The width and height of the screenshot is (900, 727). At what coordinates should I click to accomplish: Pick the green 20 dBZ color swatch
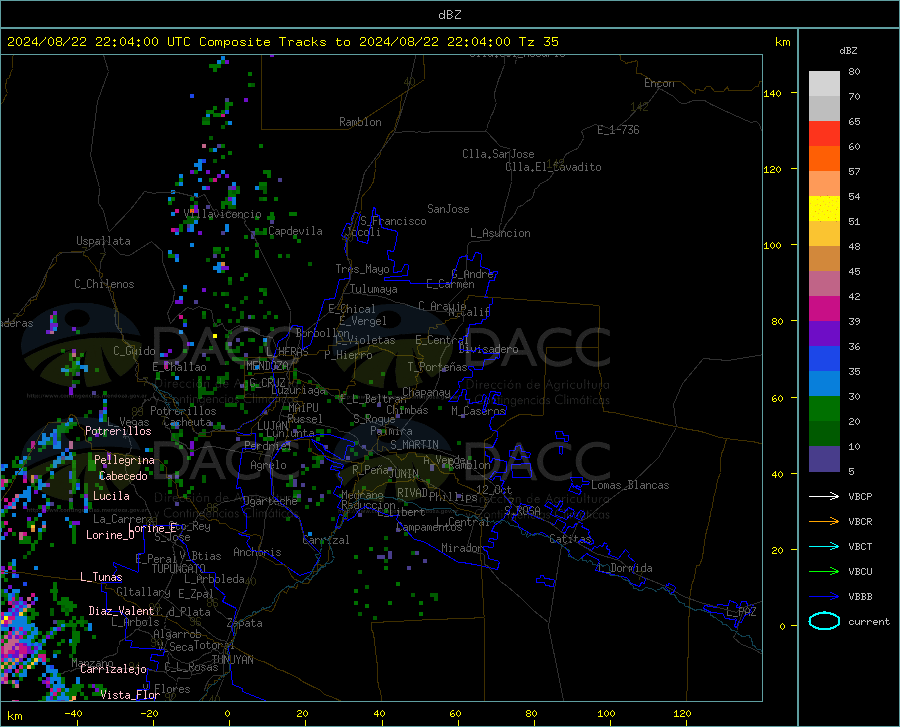click(824, 409)
